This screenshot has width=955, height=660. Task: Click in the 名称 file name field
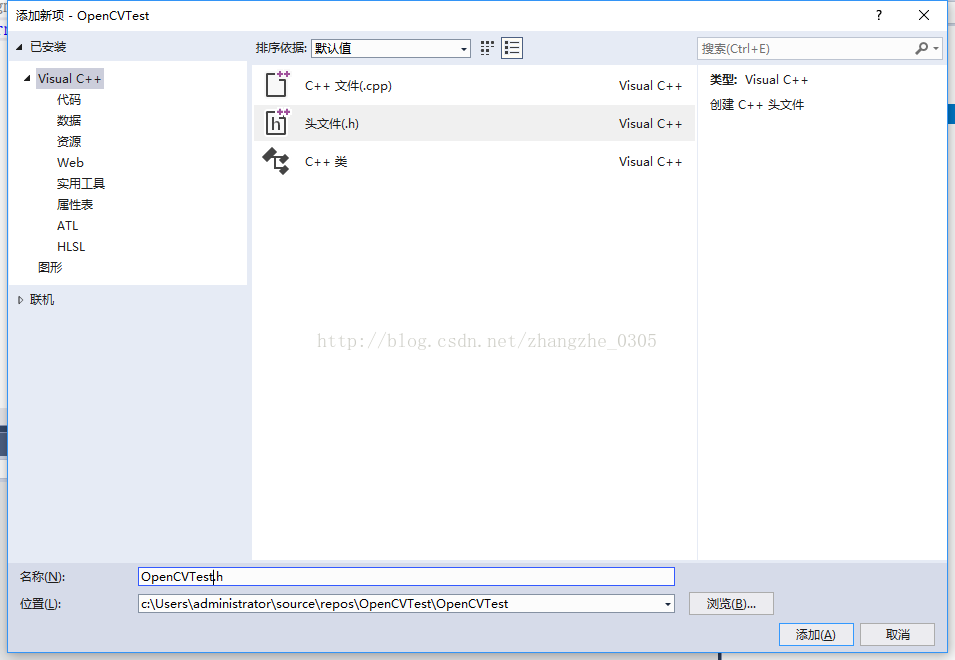click(406, 577)
